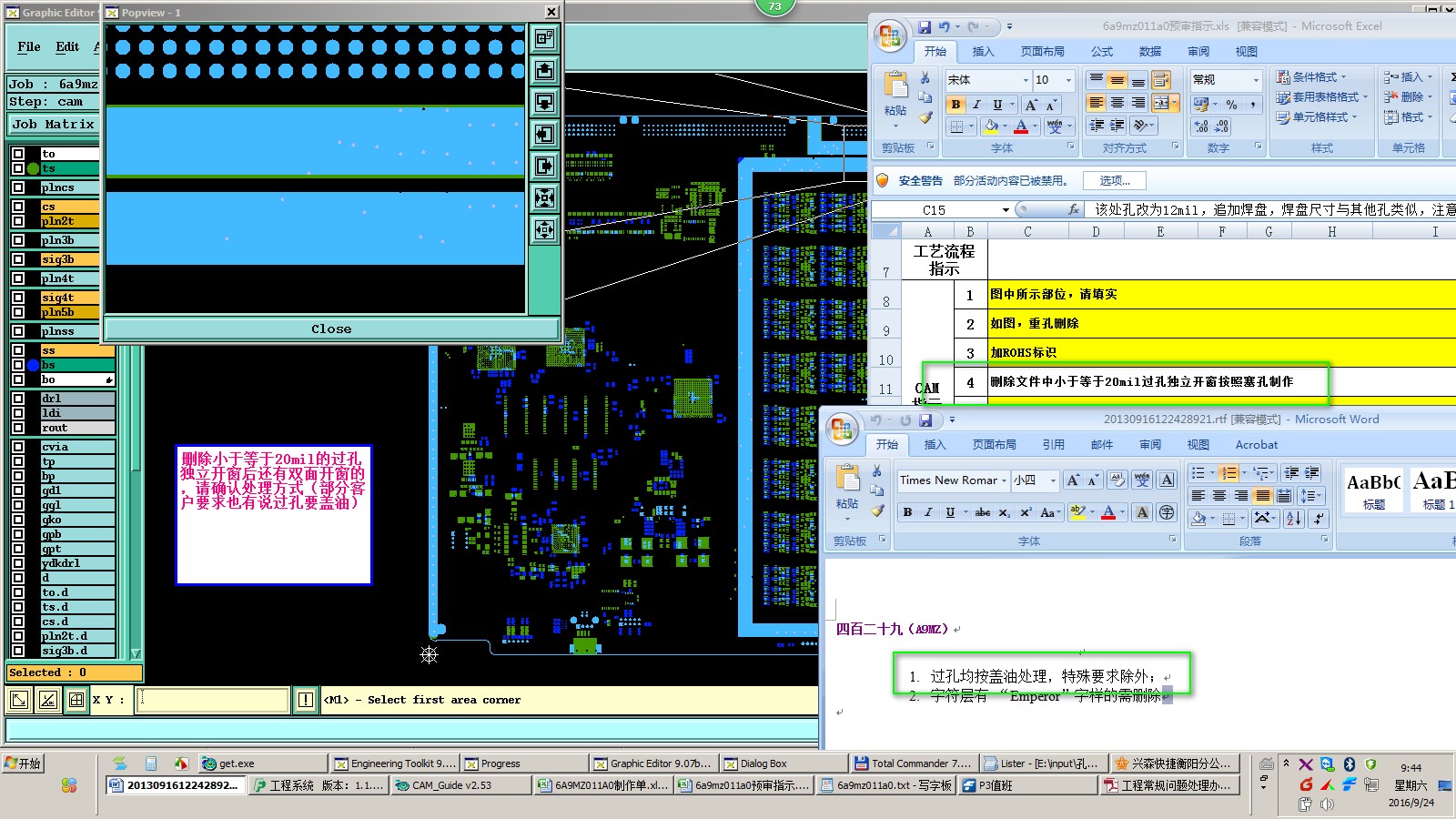Click the Popview right-arrow pan icon

click(x=544, y=166)
